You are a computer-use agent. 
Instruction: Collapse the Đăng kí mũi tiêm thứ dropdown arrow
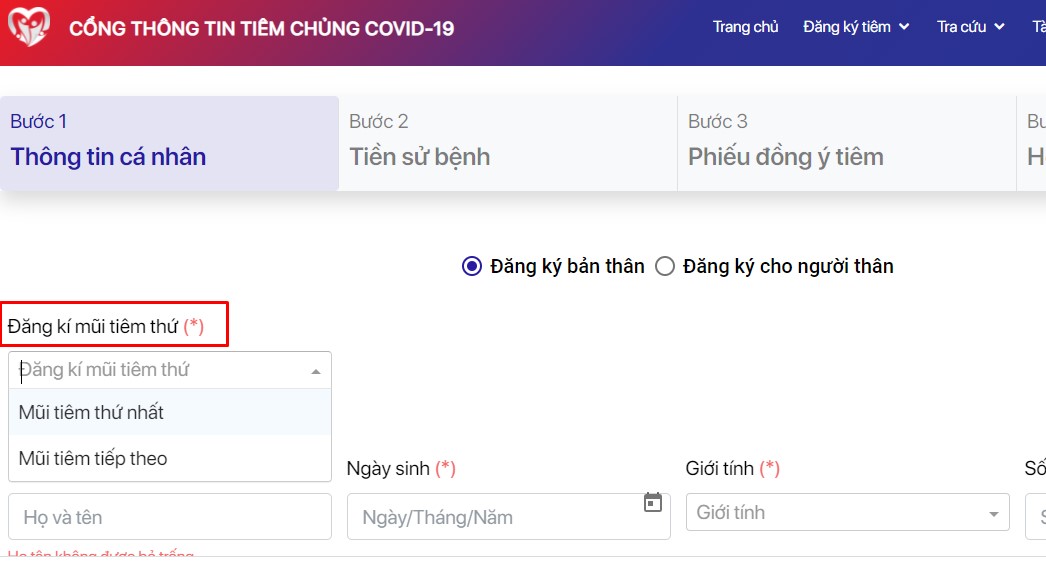click(x=316, y=371)
